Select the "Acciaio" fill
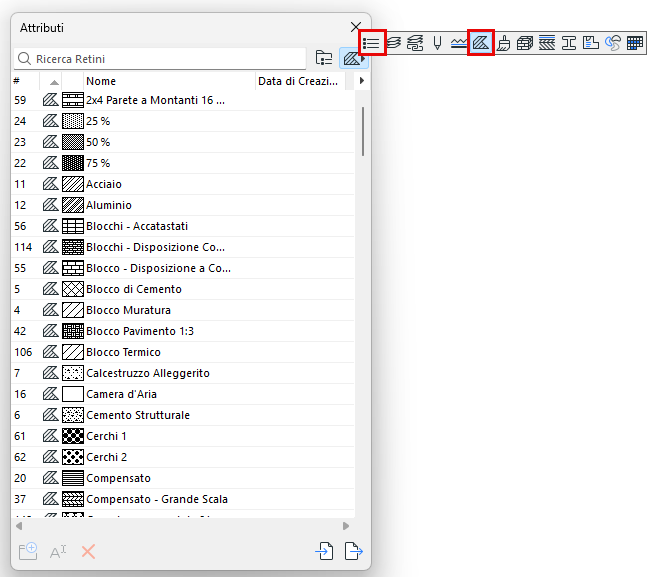Image resolution: width=657 pixels, height=577 pixels. (183, 184)
